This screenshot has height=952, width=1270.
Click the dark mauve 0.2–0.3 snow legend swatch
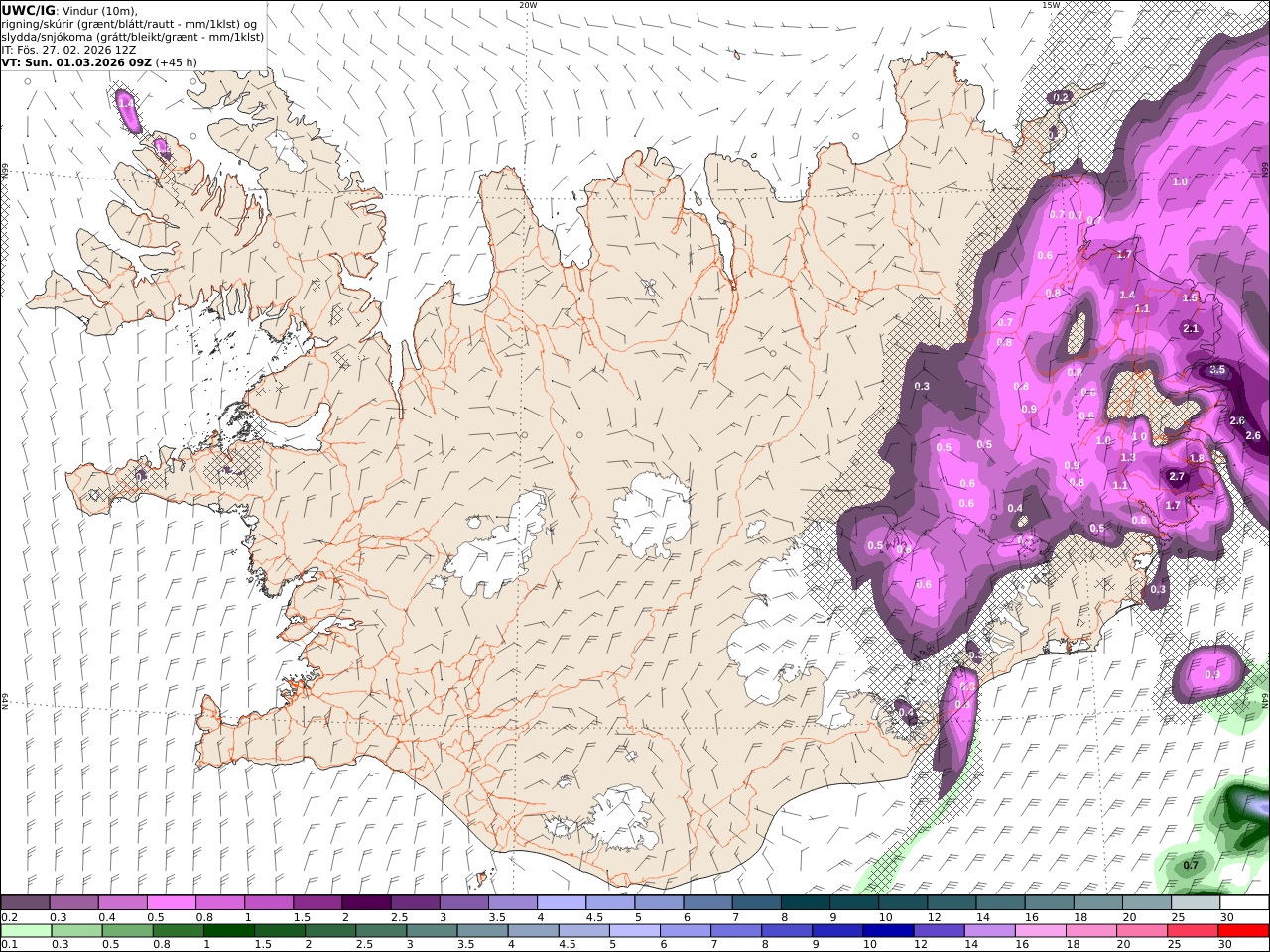tap(26, 903)
